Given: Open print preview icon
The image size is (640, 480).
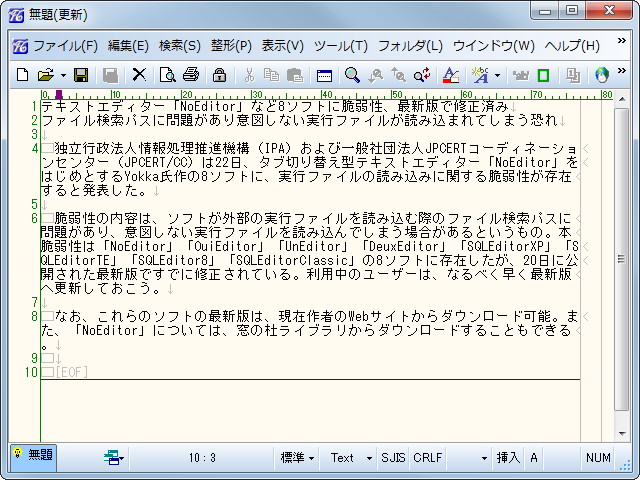Looking at the screenshot, I should point(167,75).
